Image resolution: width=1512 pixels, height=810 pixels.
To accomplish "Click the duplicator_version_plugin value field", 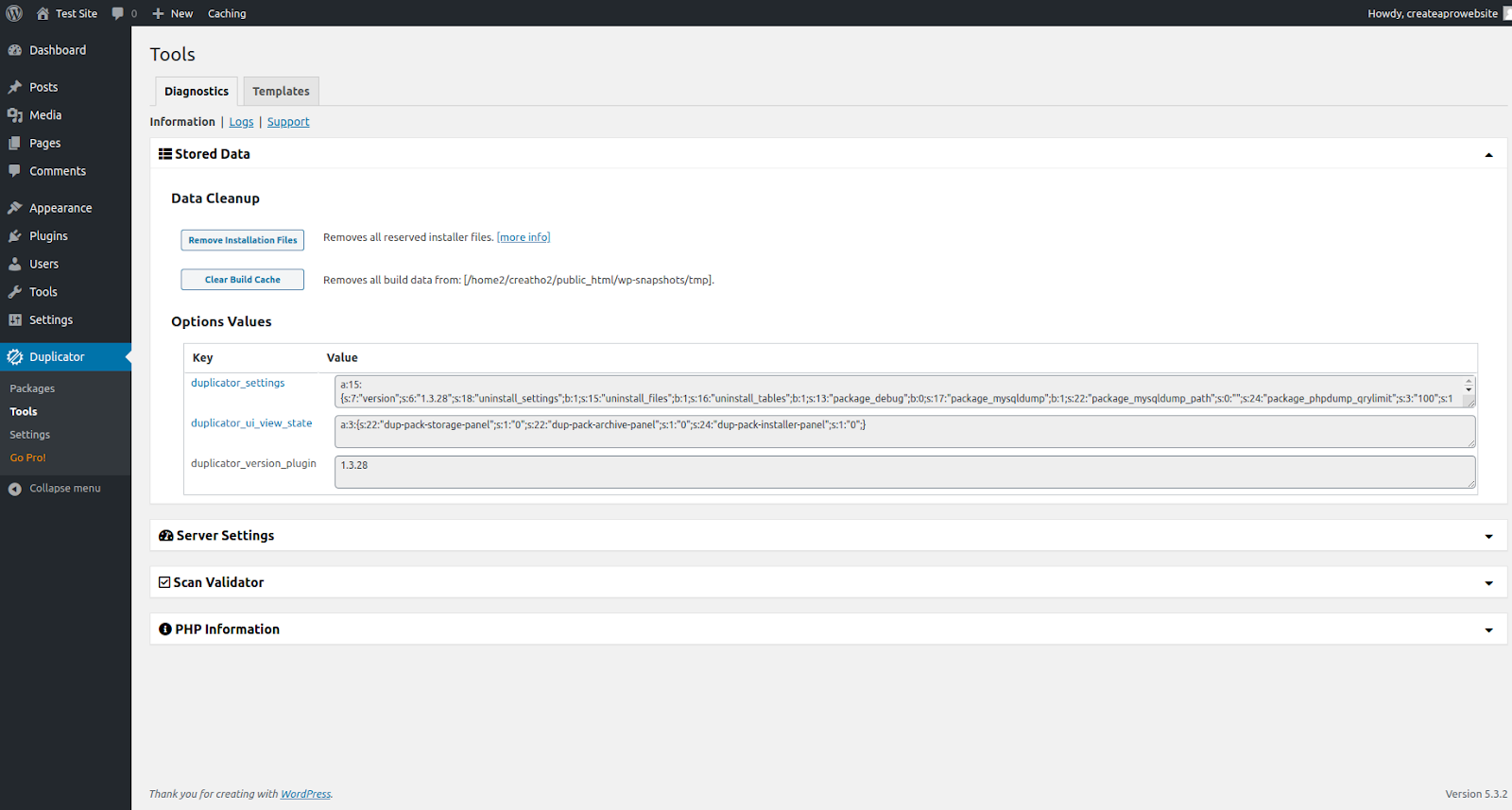I will pyautogui.click(x=904, y=473).
